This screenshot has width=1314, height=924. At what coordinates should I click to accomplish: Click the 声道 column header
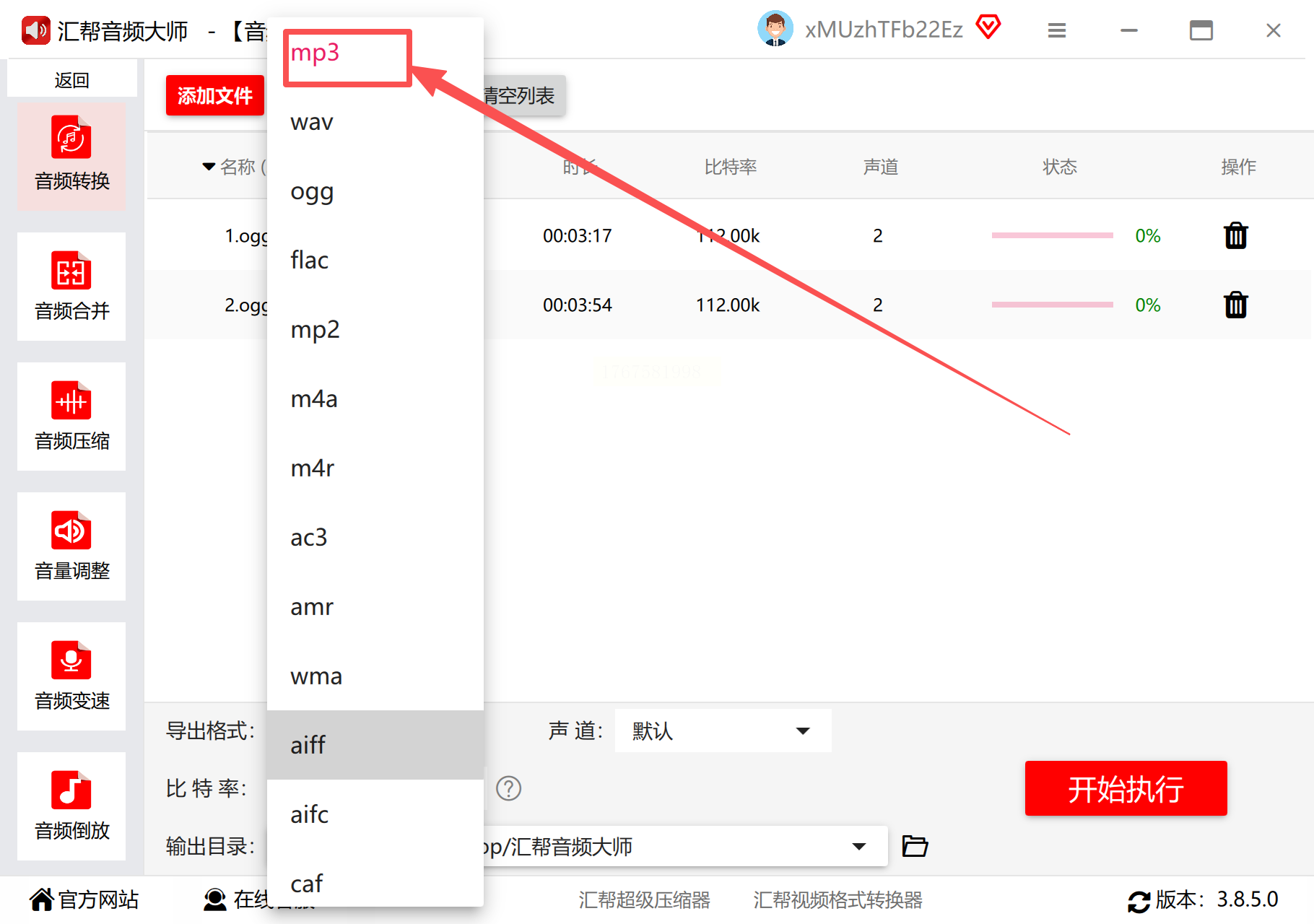point(881,167)
